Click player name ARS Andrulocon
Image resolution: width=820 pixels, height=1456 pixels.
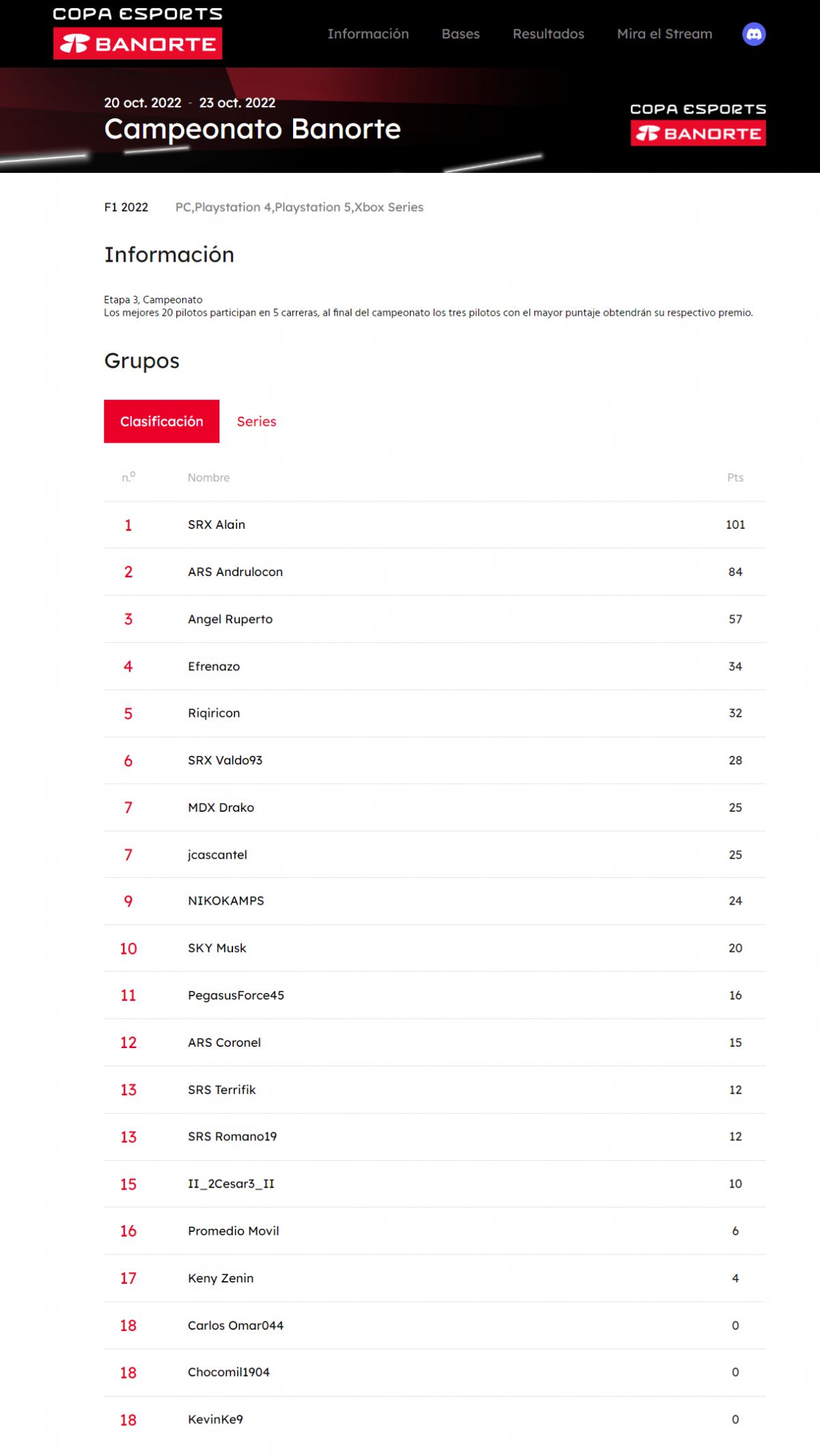235,572
